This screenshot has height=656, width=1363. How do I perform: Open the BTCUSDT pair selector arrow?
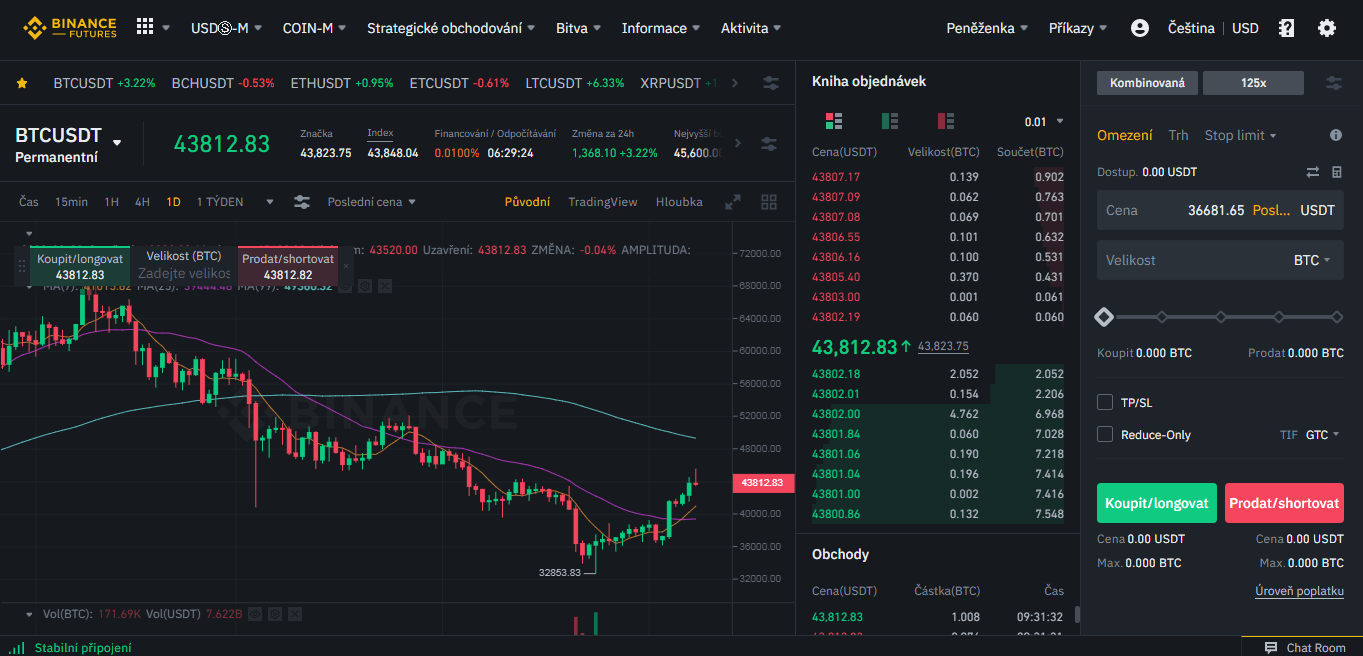pyautogui.click(x=117, y=143)
